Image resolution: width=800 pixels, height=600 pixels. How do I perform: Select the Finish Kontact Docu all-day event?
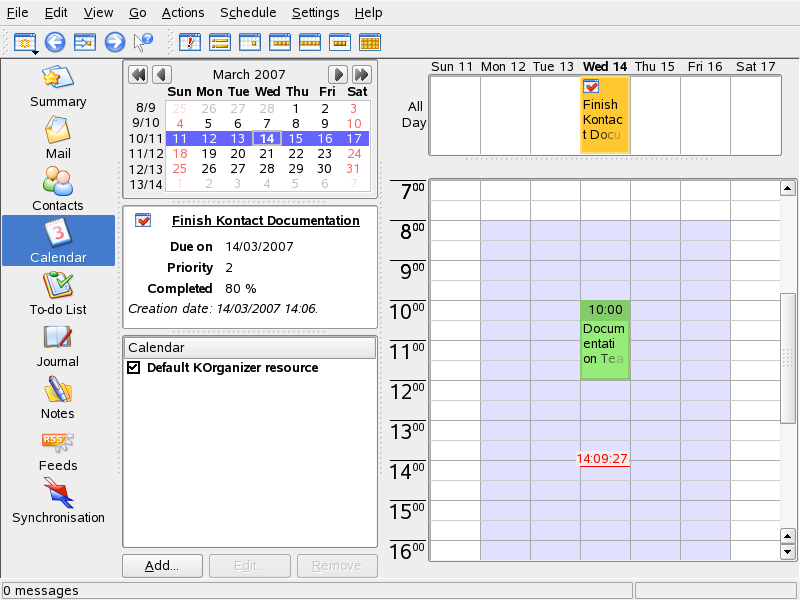pos(605,115)
